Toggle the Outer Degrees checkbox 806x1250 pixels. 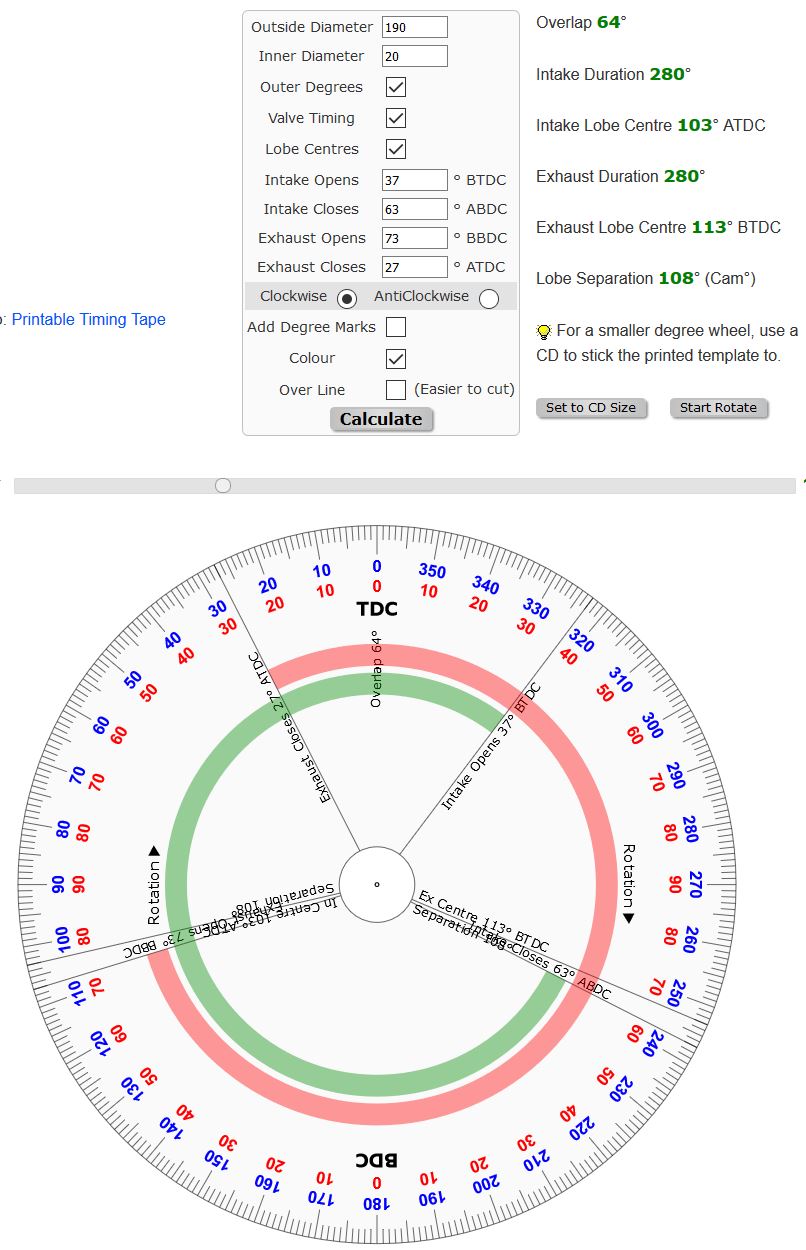tap(396, 87)
